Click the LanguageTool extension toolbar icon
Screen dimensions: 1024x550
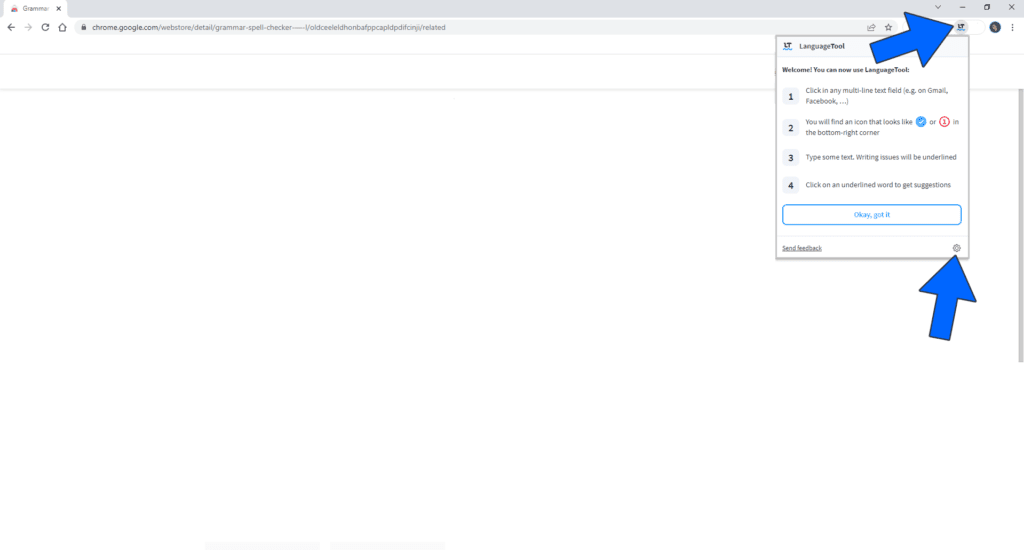pos(961,27)
